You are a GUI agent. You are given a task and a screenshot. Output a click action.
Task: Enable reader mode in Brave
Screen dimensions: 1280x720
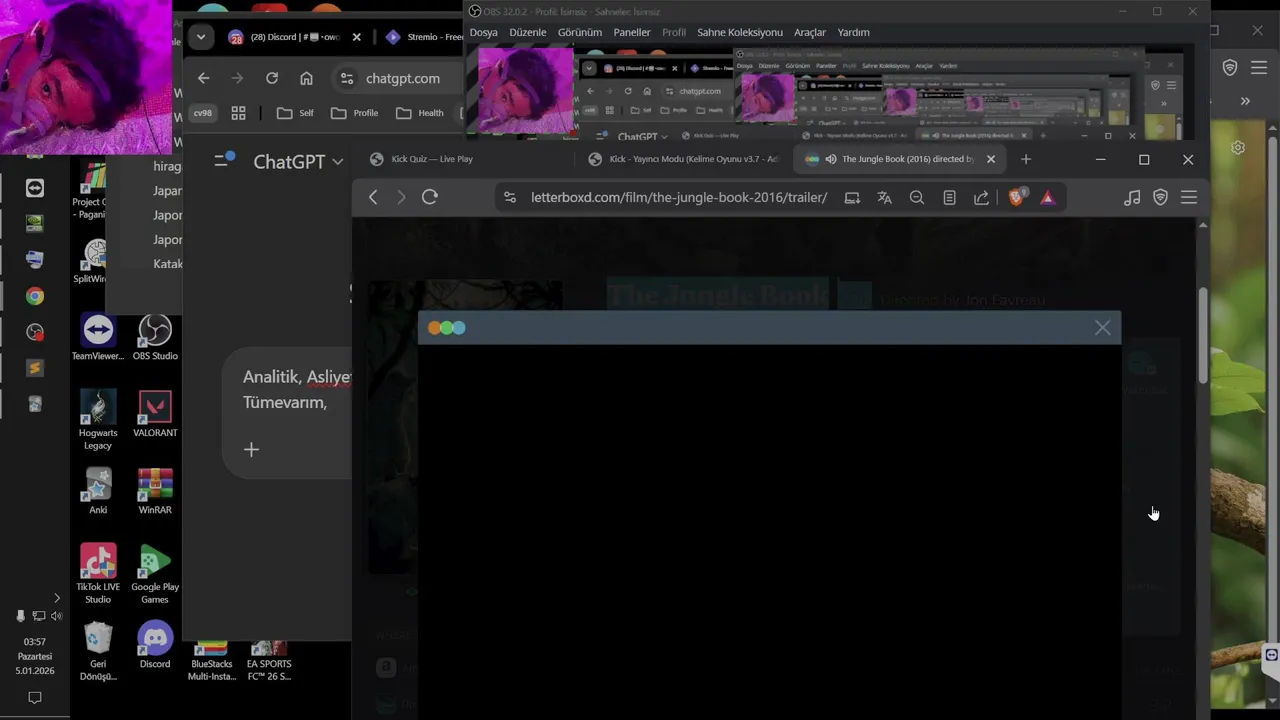[x=949, y=198]
